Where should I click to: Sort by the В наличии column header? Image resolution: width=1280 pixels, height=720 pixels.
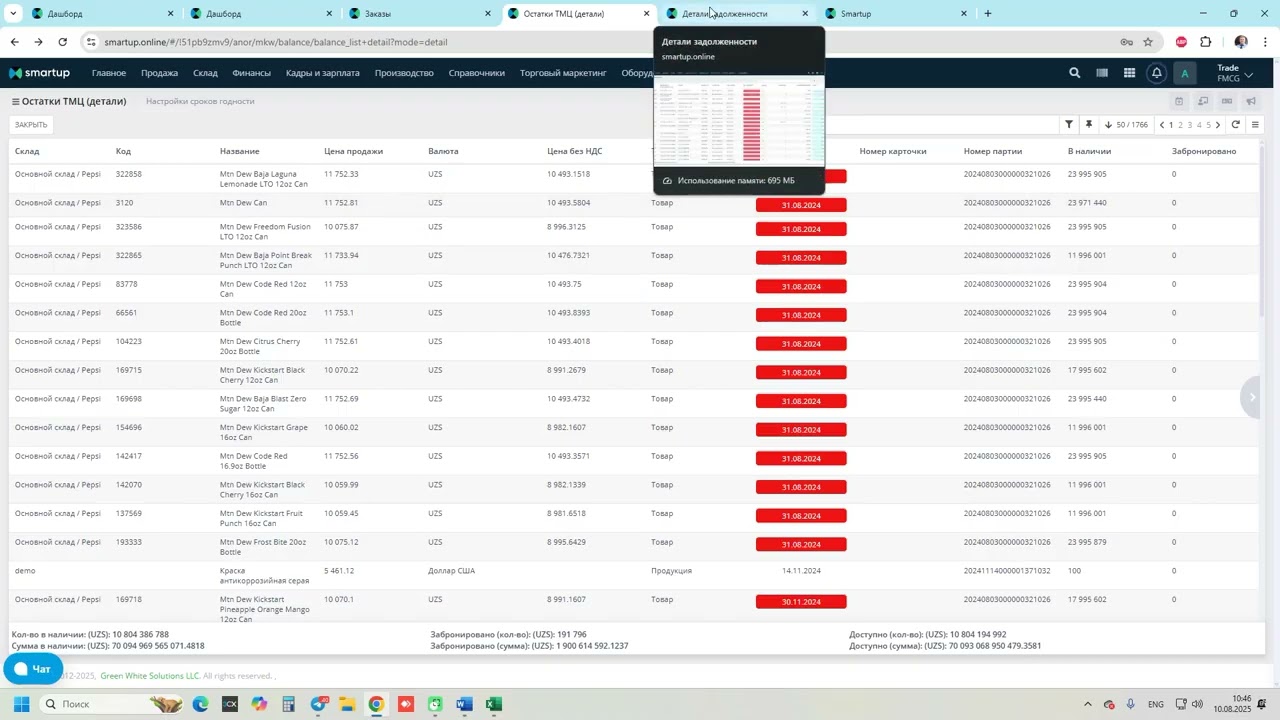(x=1089, y=151)
